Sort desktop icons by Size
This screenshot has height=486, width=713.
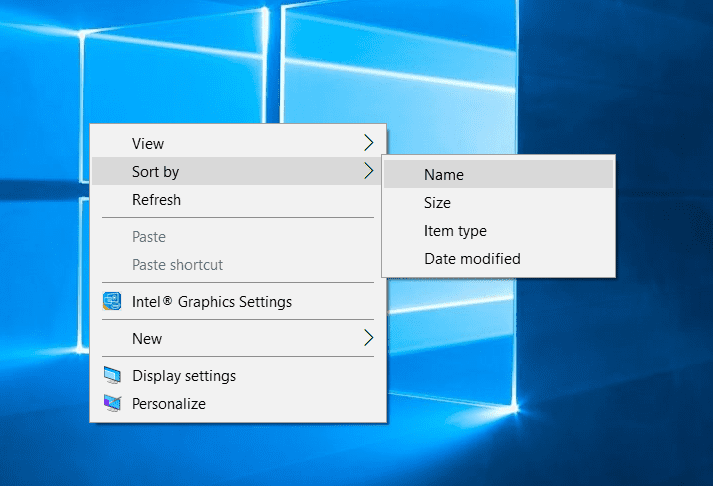click(498, 202)
